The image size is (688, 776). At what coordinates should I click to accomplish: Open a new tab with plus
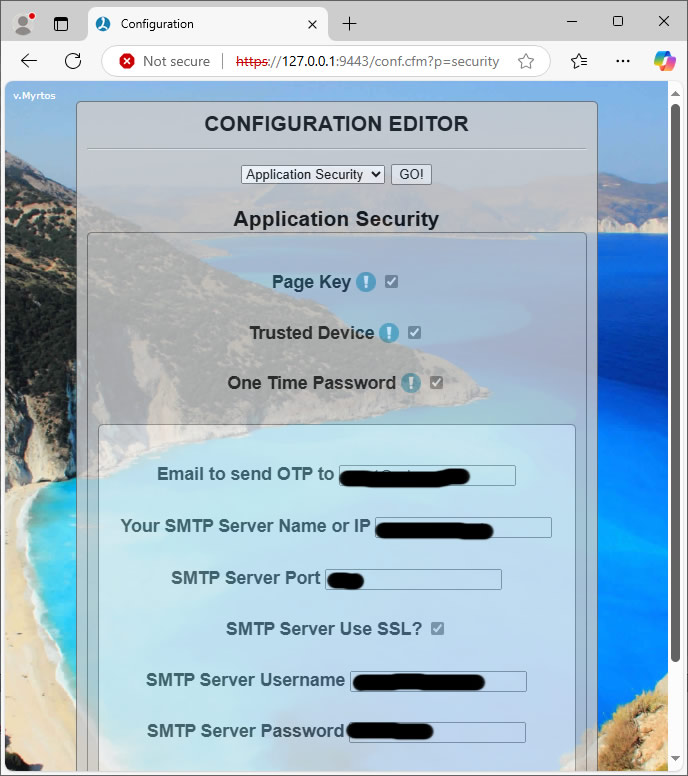349,24
